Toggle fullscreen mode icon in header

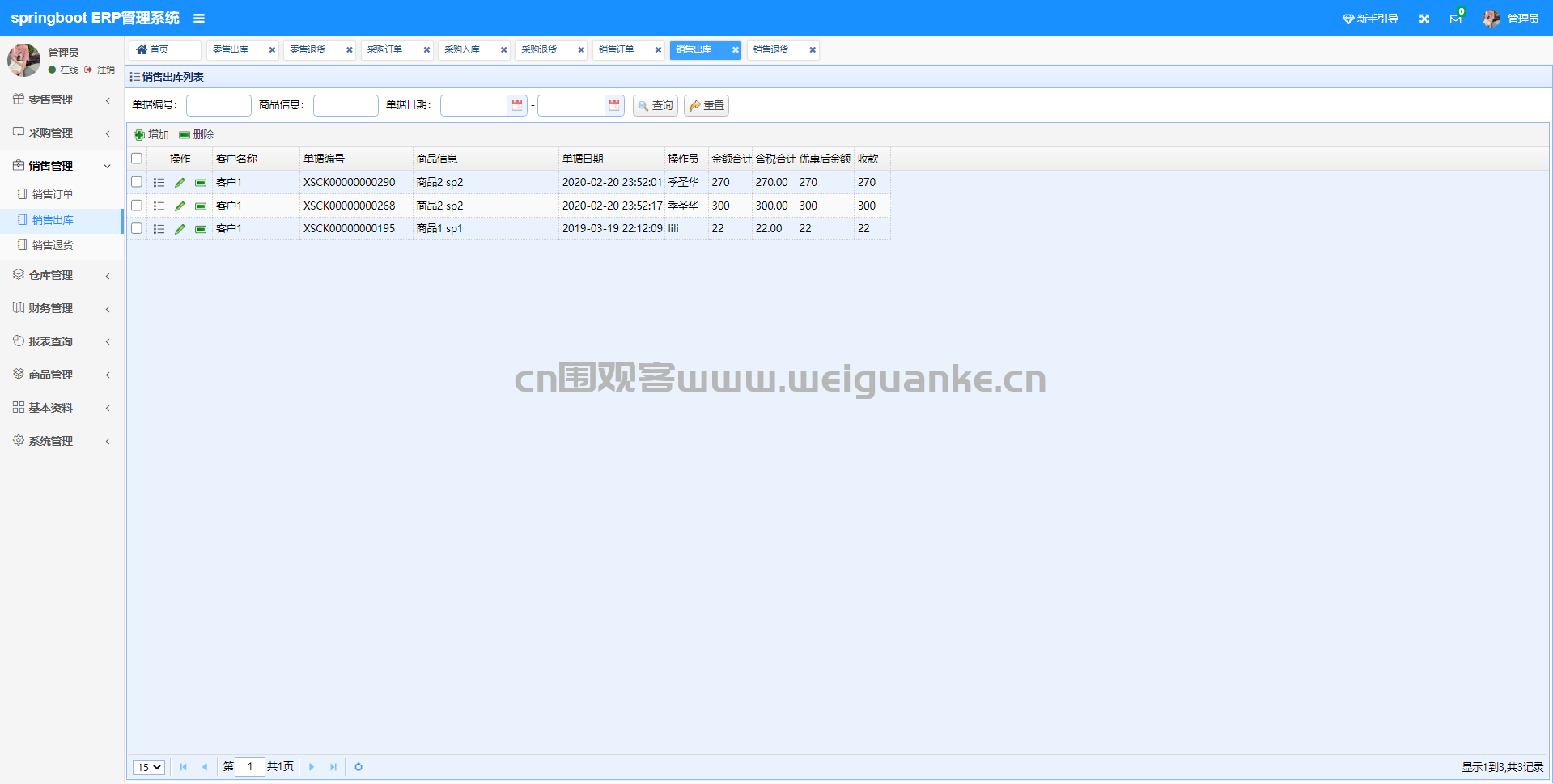(1424, 19)
